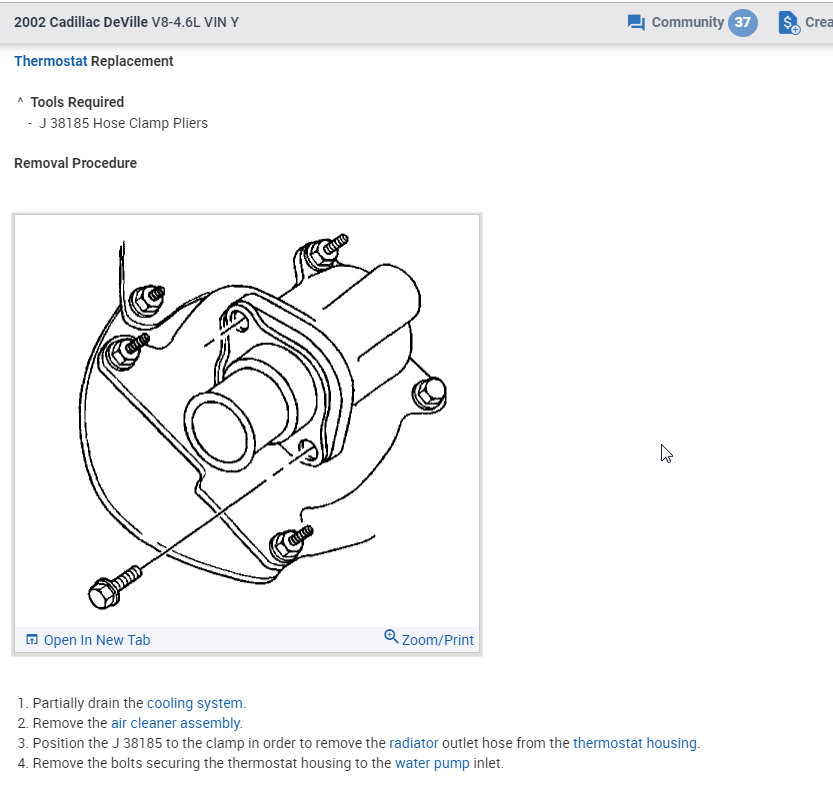Open the Community chat icon
833x798 pixels.
[636, 23]
